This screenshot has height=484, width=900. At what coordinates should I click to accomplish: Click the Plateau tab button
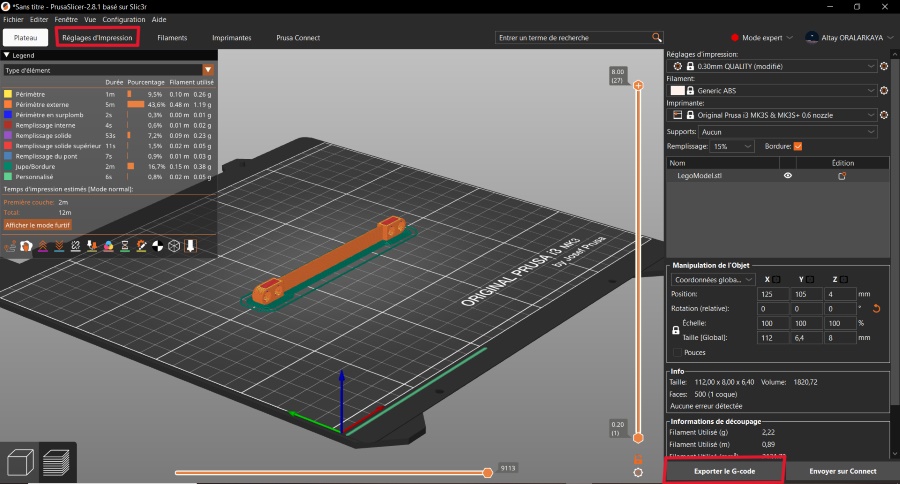pos(25,37)
